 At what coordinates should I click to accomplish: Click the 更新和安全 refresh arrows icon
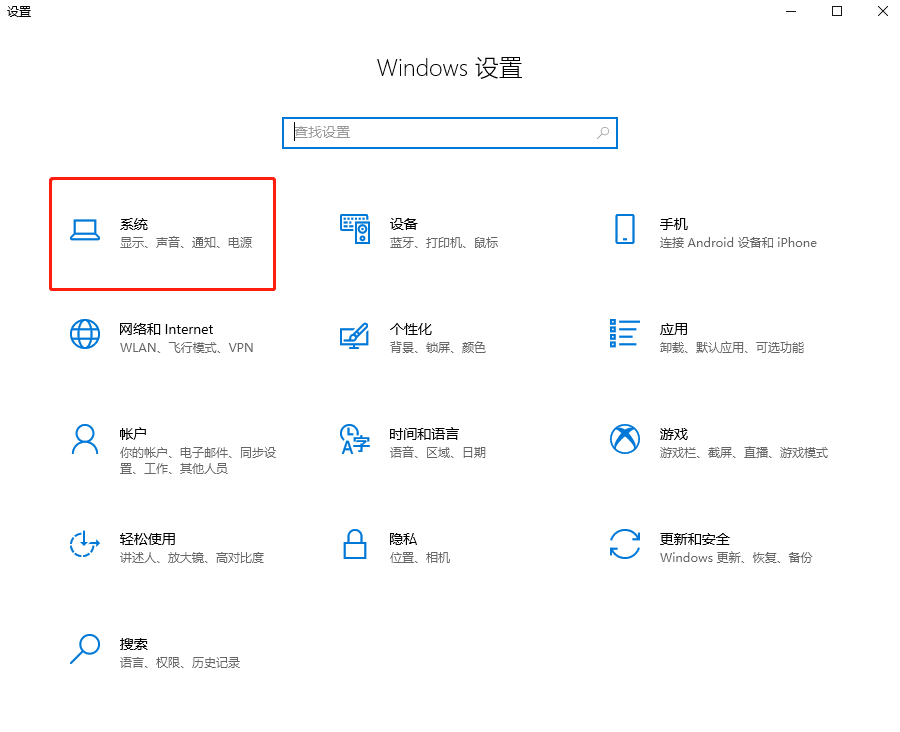[625, 544]
